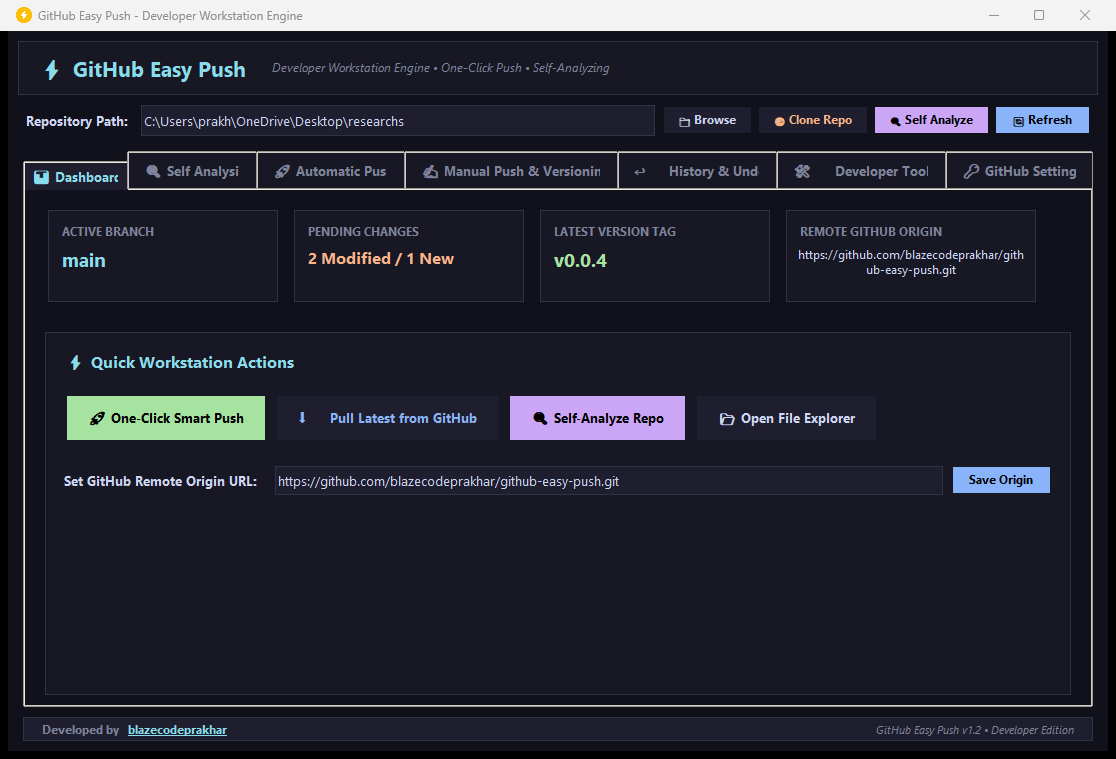Click magnifier icon on top Self Analyze button
Image resolution: width=1116 pixels, height=759 pixels.
point(895,121)
